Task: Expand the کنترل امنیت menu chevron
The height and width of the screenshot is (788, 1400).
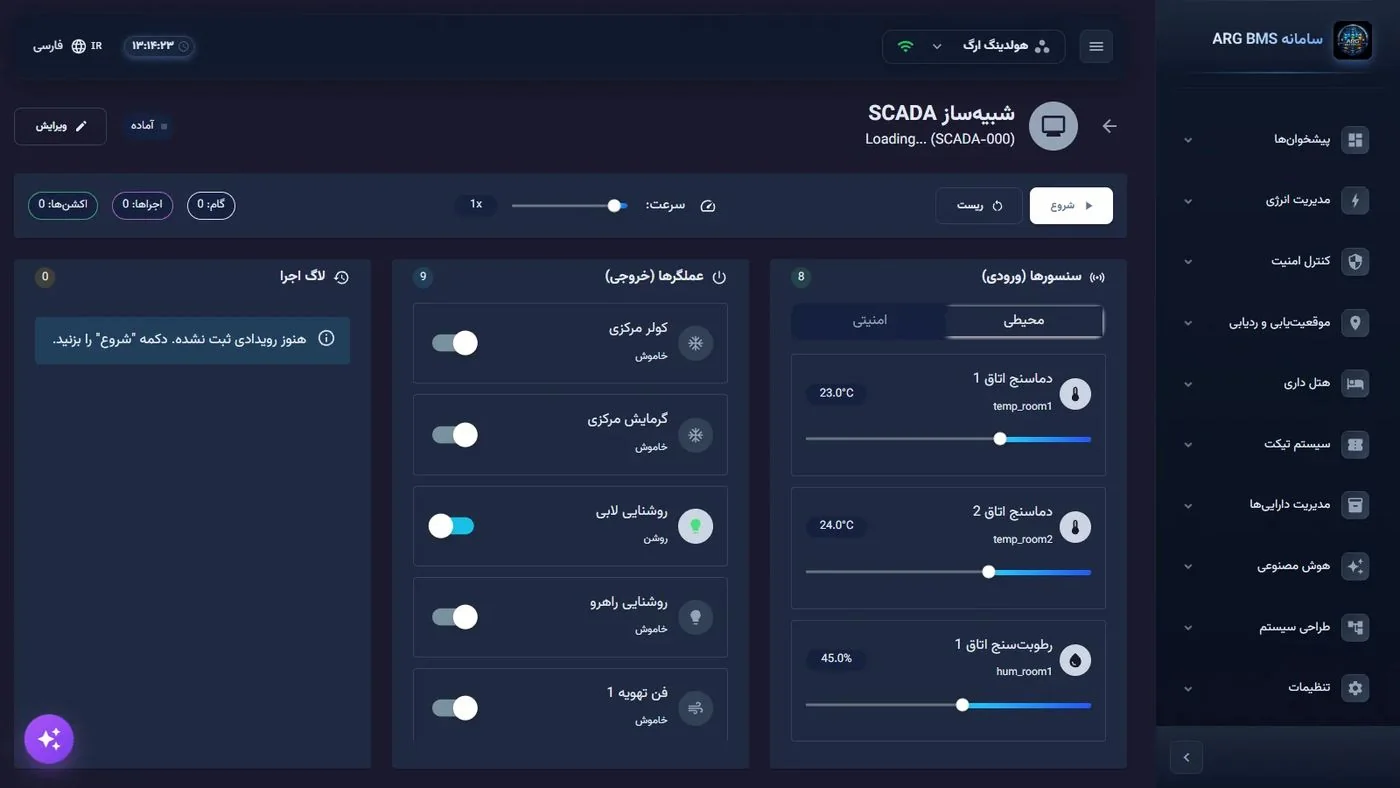Action: 1188,262
